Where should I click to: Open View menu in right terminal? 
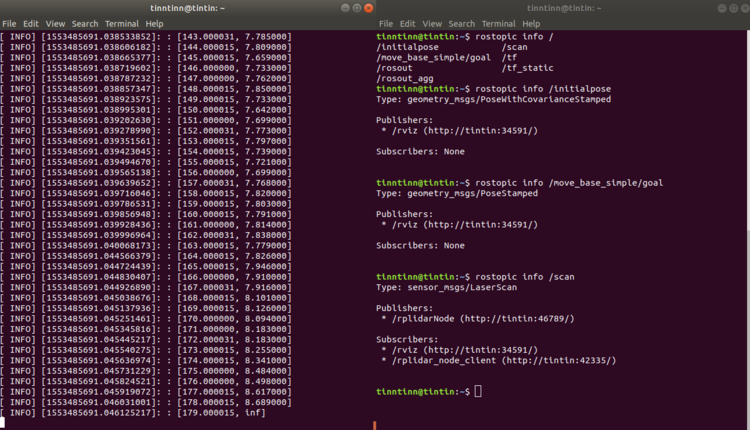[x=432, y=23]
